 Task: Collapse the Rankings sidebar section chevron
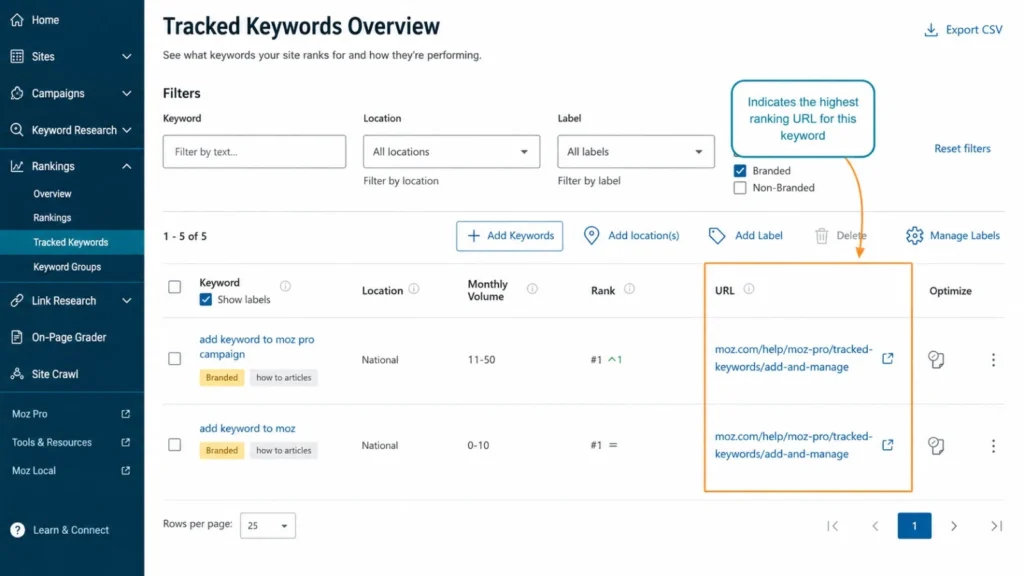127,167
